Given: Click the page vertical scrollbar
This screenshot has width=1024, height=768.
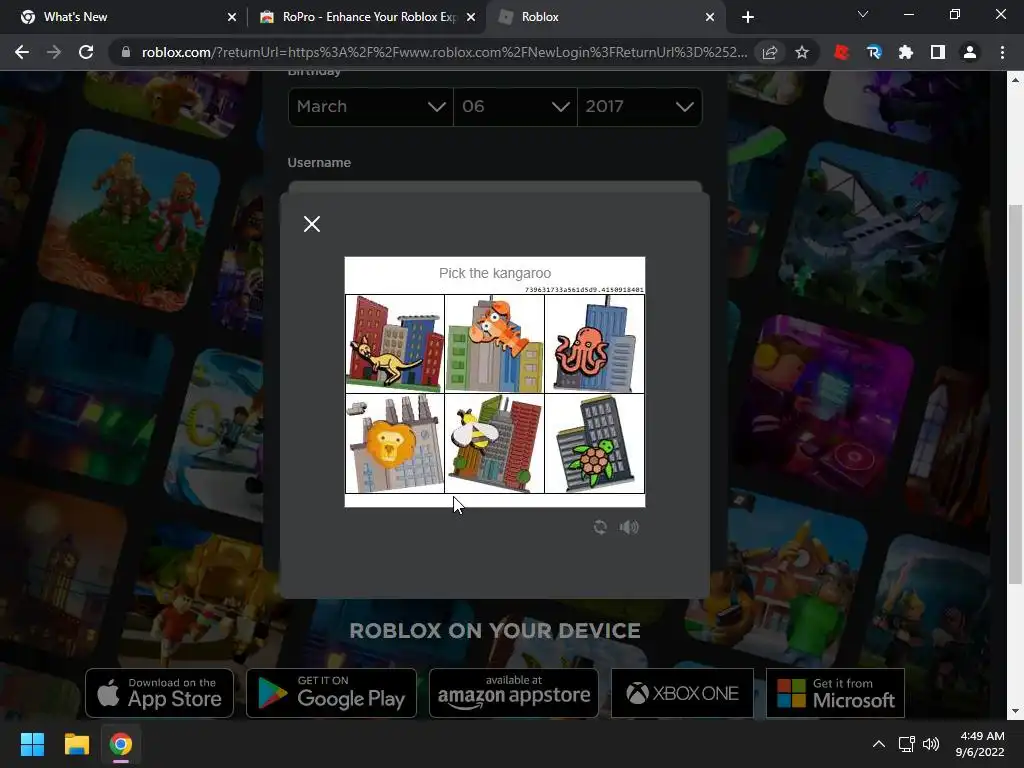Looking at the screenshot, I should pyautogui.click(x=1015, y=394).
